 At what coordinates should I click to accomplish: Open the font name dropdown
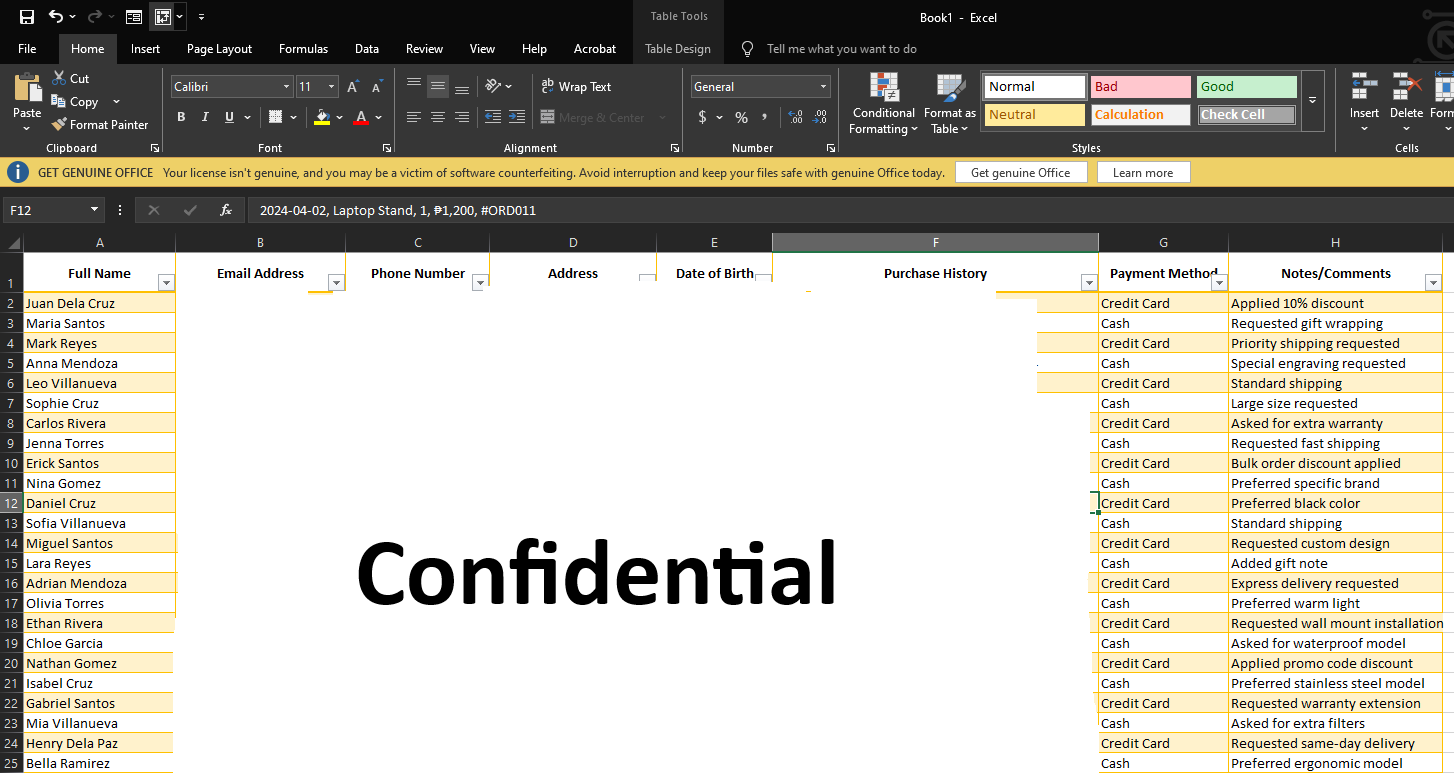pos(286,87)
